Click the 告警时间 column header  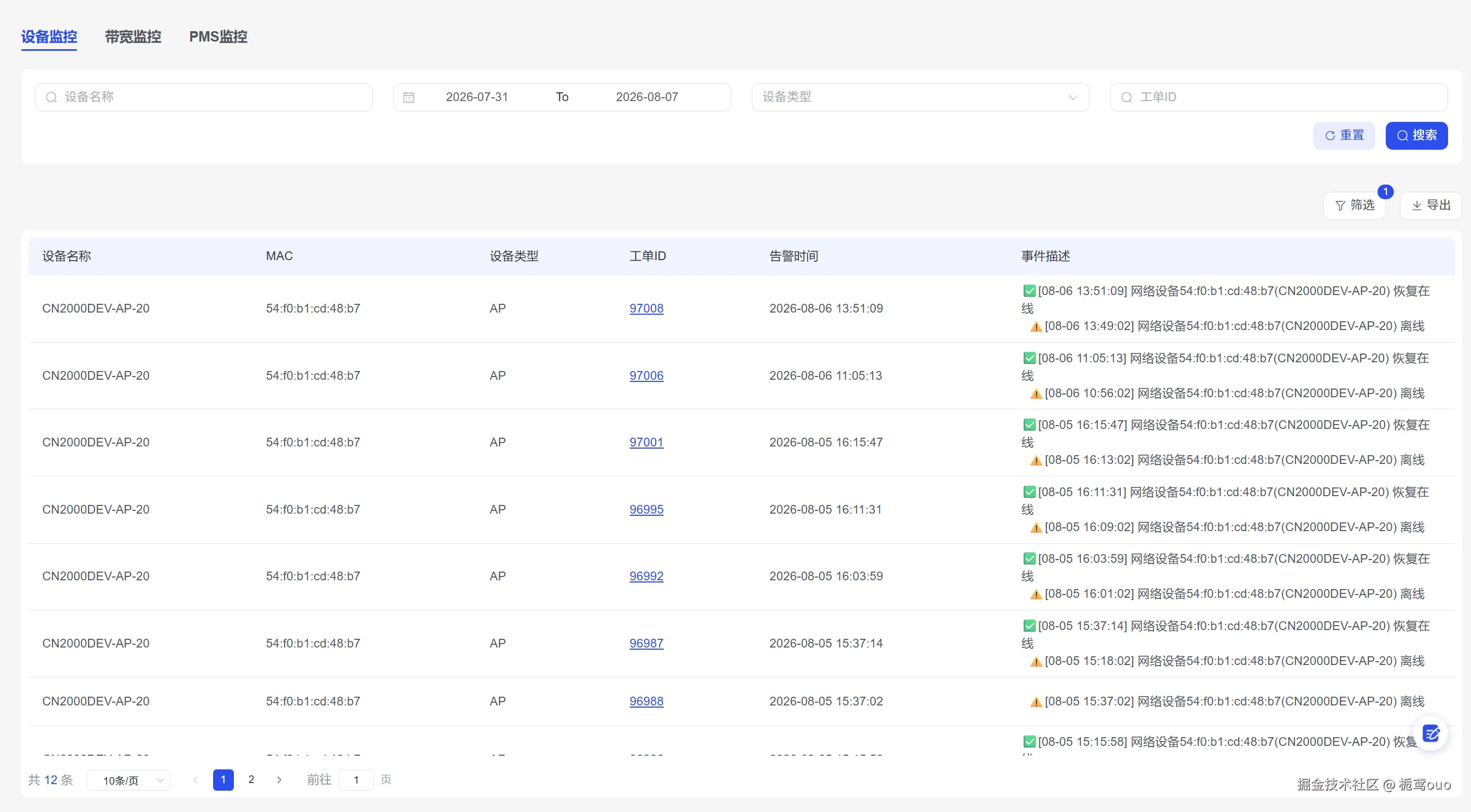[x=794, y=256]
